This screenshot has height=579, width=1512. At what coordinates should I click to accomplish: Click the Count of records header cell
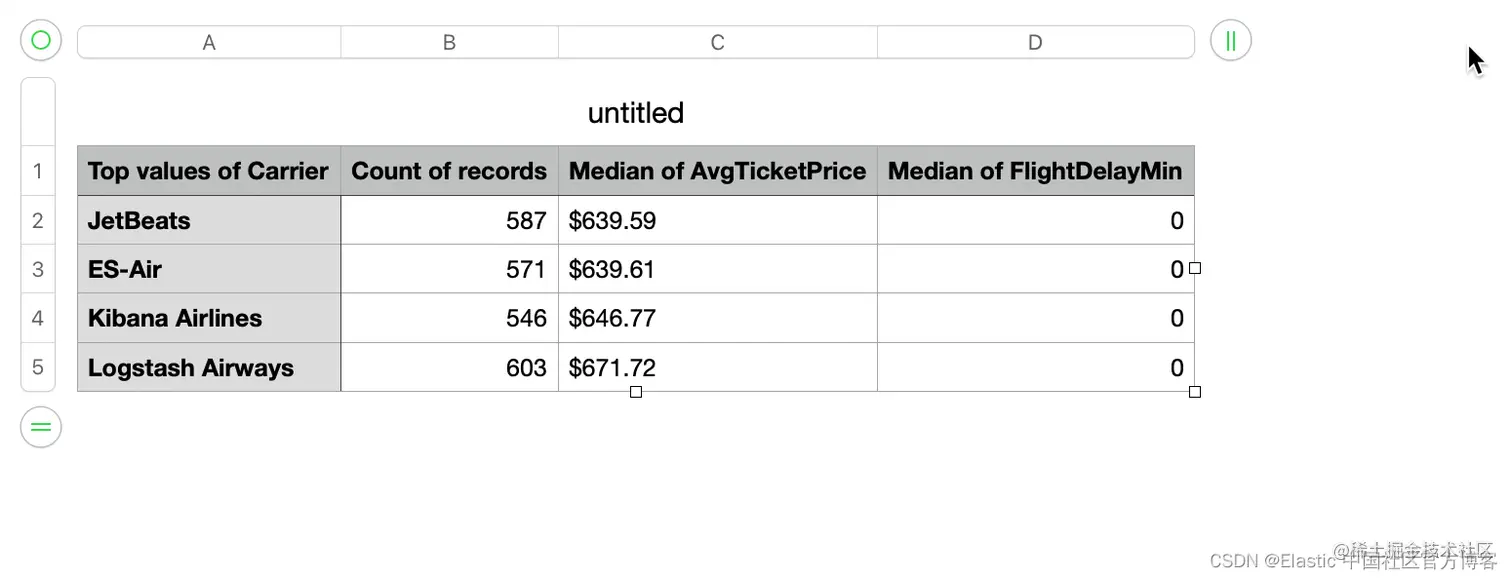click(x=449, y=171)
